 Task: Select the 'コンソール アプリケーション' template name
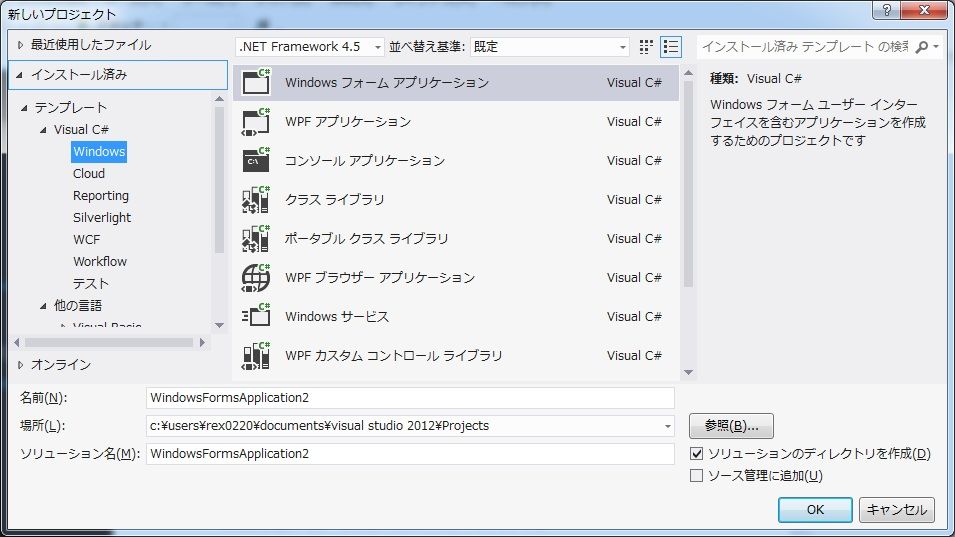(365, 161)
